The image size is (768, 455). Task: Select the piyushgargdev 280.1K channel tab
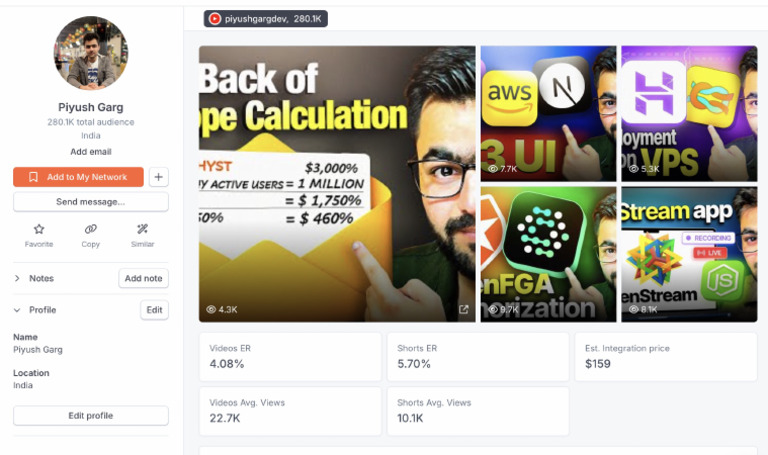click(265, 19)
